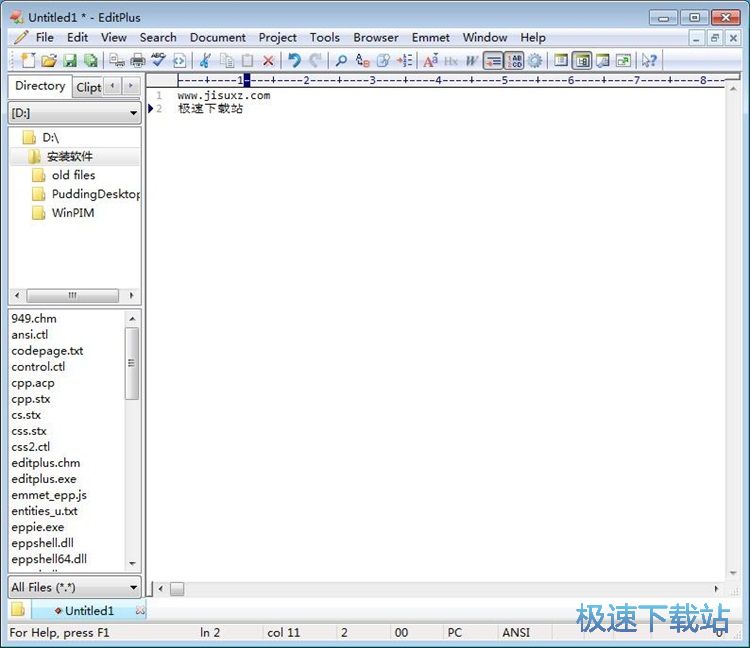Viewport: 750px width, 648px height.
Task: Click the New file toolbar icon
Action: 27,61
